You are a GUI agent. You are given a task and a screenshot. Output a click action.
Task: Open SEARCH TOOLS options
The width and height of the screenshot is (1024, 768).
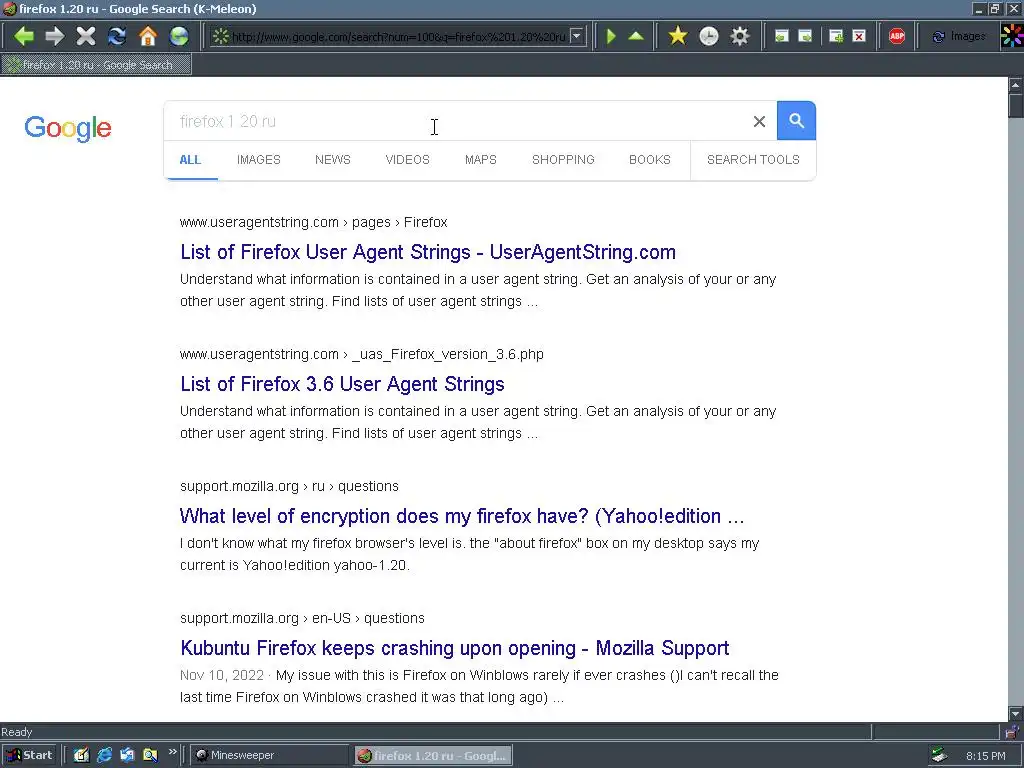pyautogui.click(x=753, y=160)
